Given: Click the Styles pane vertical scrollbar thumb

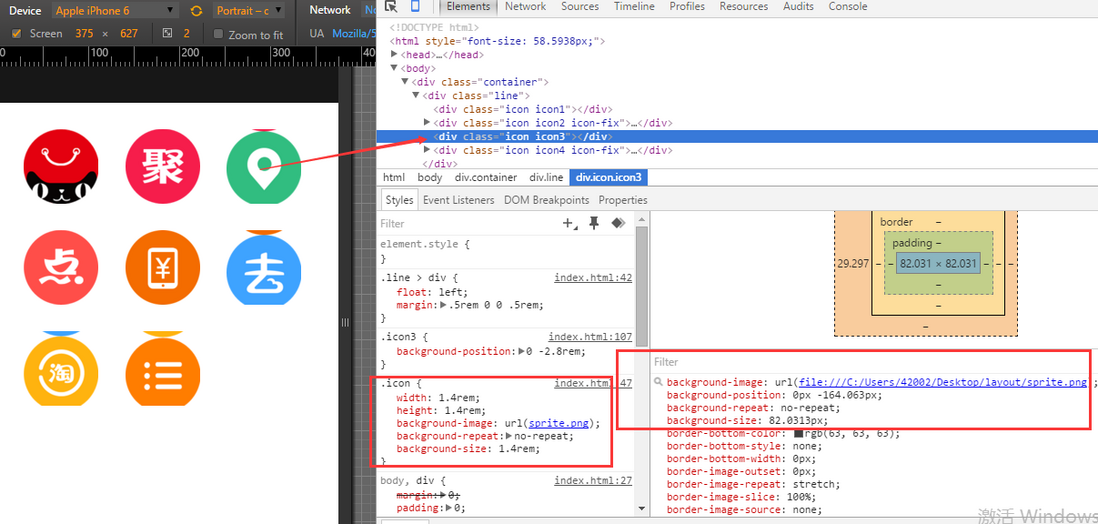Looking at the screenshot, I should (x=641, y=285).
